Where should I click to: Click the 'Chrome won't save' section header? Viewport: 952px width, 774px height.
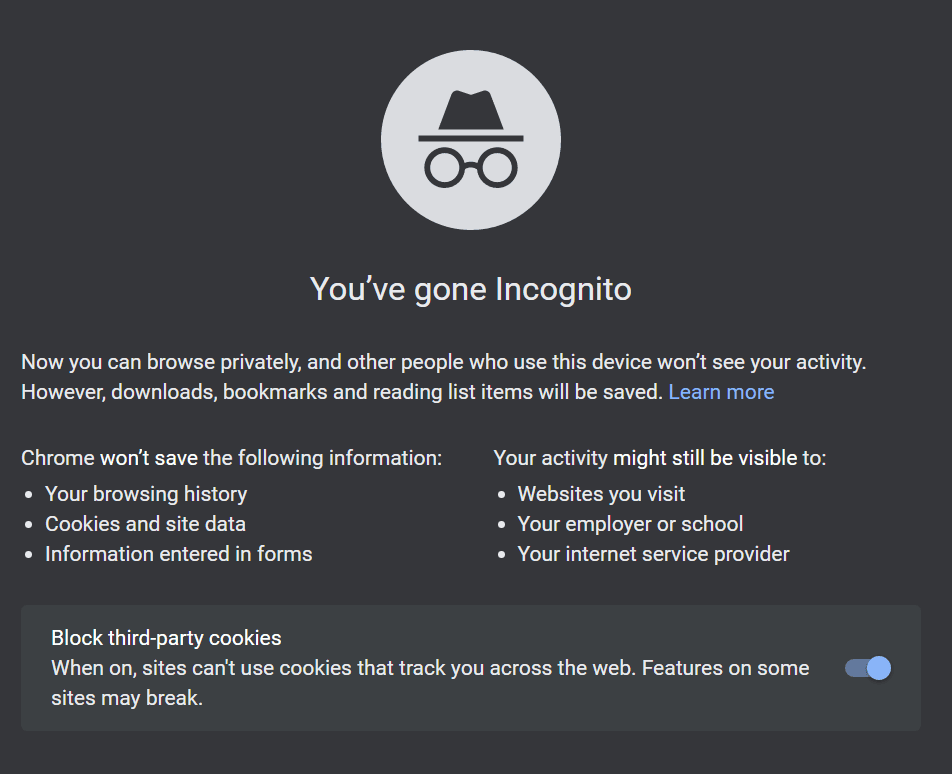click(231, 457)
